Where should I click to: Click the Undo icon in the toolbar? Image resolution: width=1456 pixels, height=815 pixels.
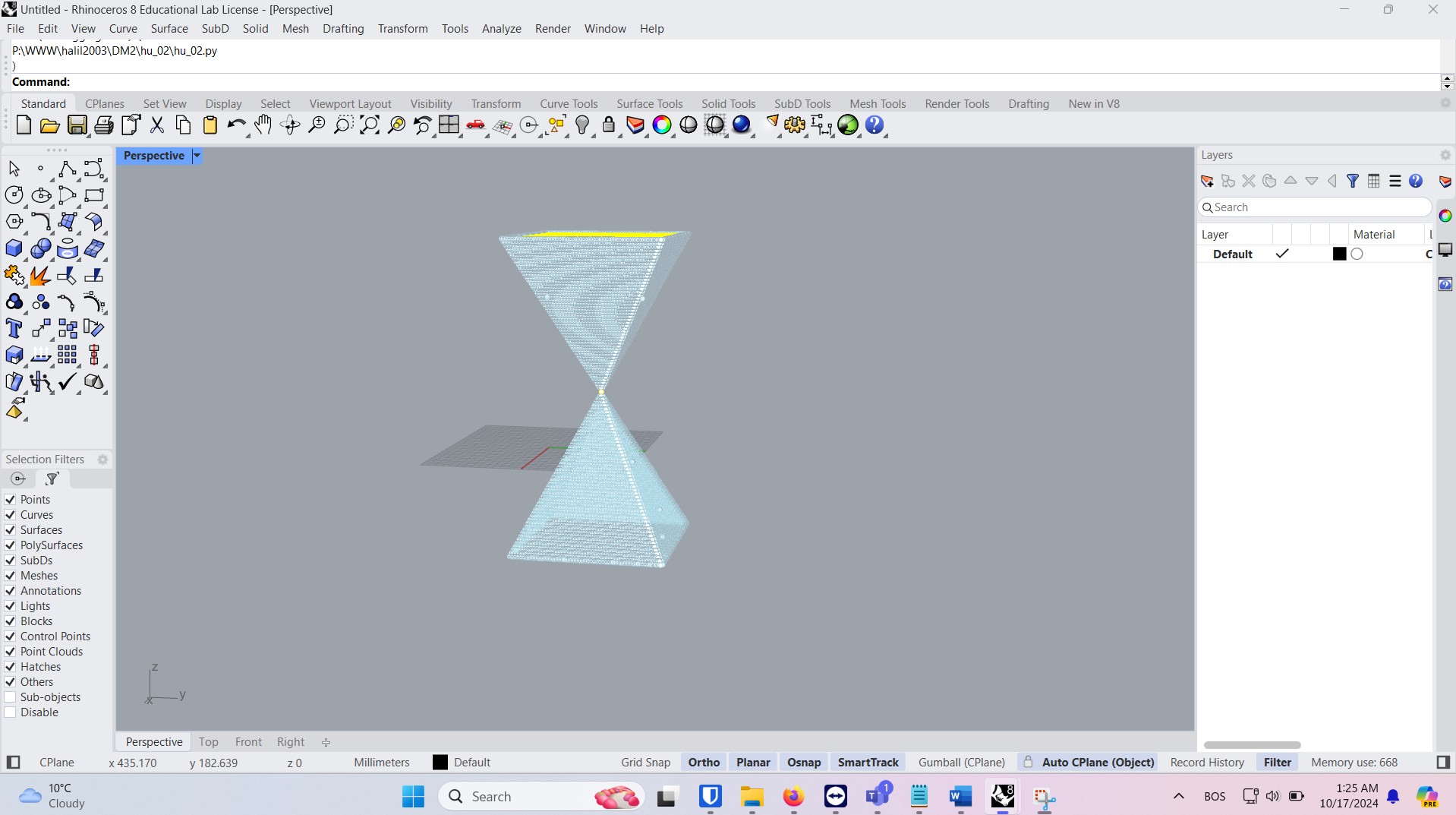[236, 125]
